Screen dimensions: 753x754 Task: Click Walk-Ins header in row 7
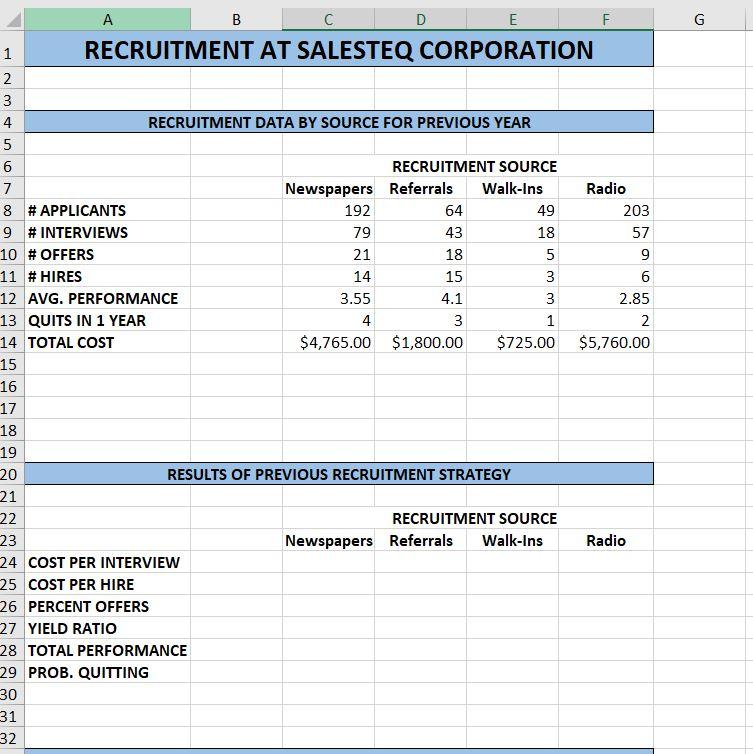click(513, 188)
